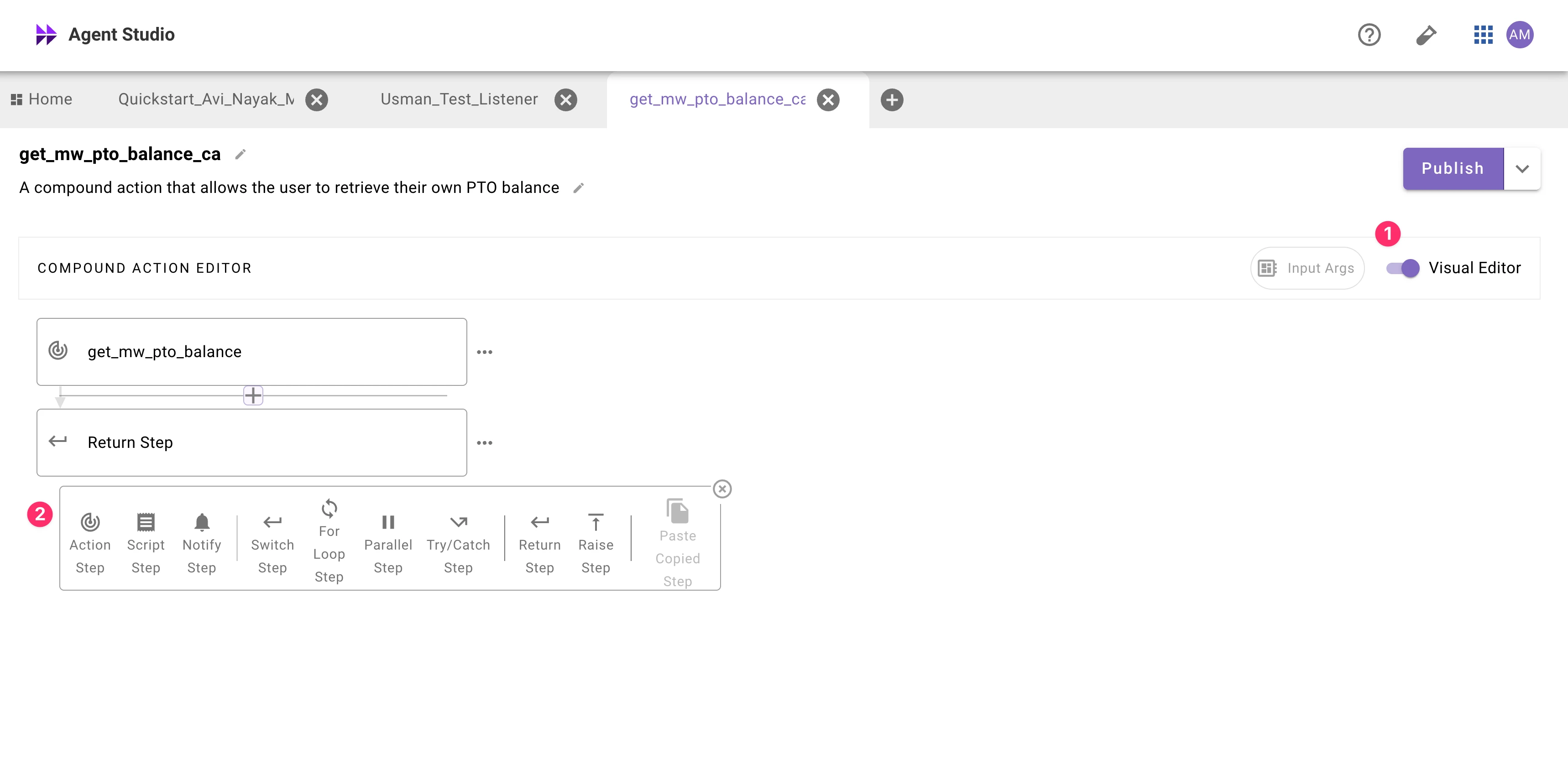
Task: Switch to the Usman_Test_Listener tab
Action: pyautogui.click(x=459, y=99)
